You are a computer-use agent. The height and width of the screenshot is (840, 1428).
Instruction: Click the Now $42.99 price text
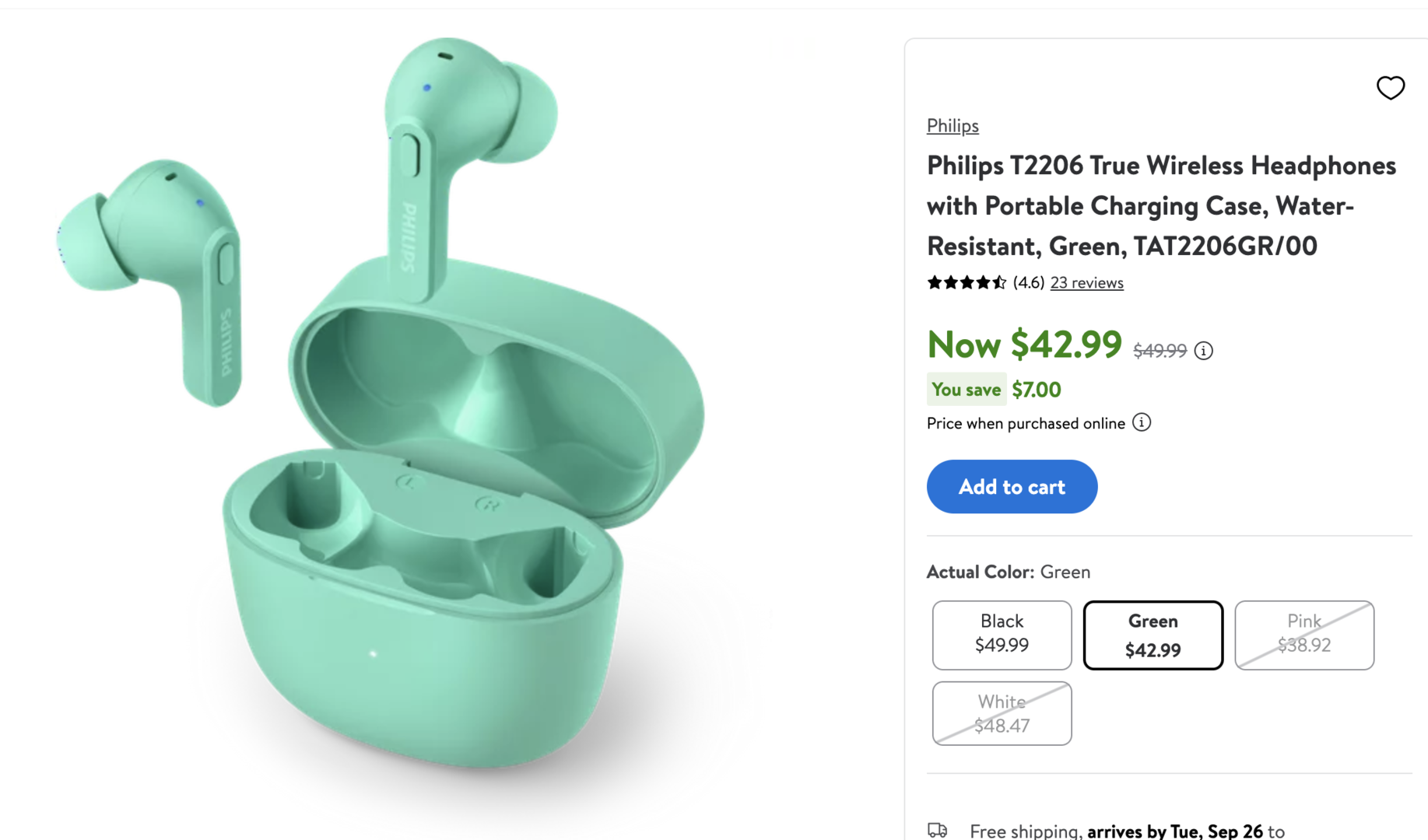pyautogui.click(x=1024, y=344)
